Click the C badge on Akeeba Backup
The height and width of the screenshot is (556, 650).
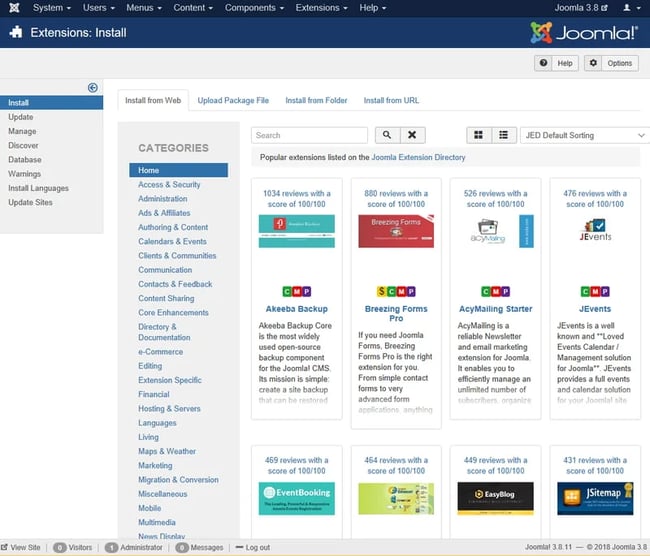287,291
